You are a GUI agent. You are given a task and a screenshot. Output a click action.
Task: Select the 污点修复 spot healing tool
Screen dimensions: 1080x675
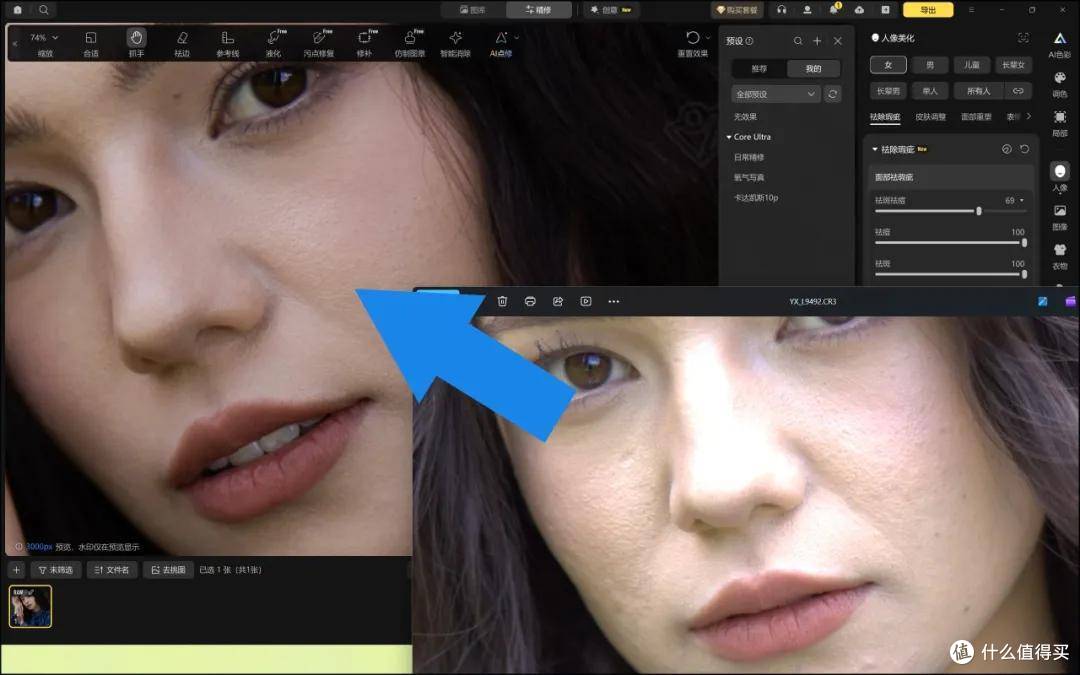[318, 43]
